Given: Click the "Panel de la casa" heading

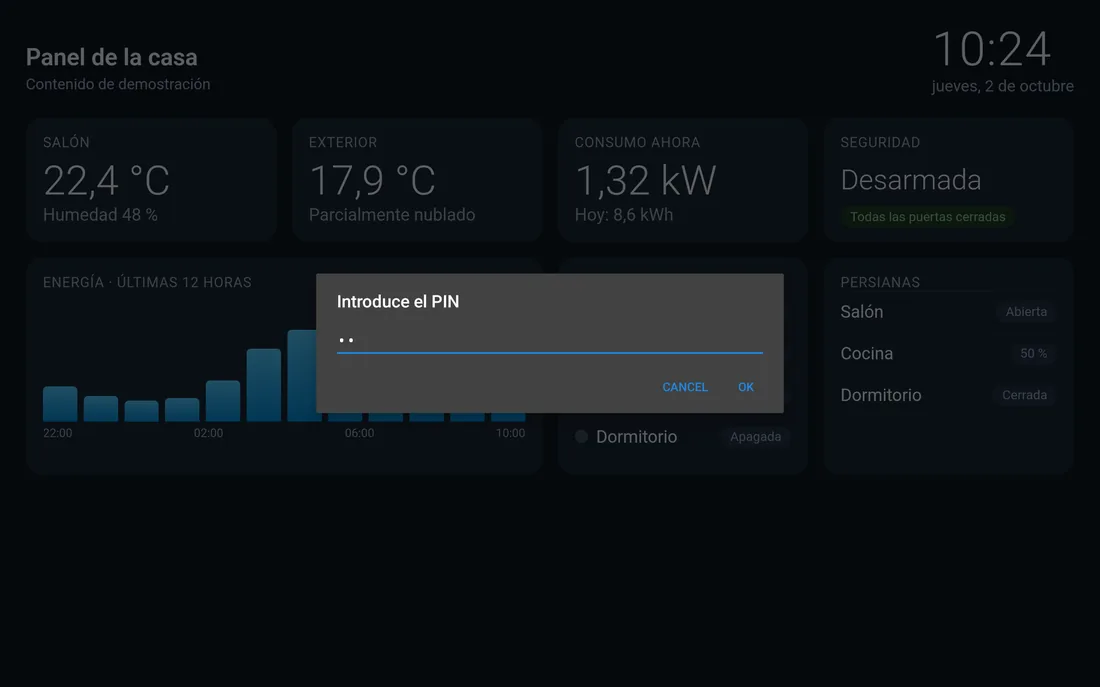Looking at the screenshot, I should [x=112, y=57].
